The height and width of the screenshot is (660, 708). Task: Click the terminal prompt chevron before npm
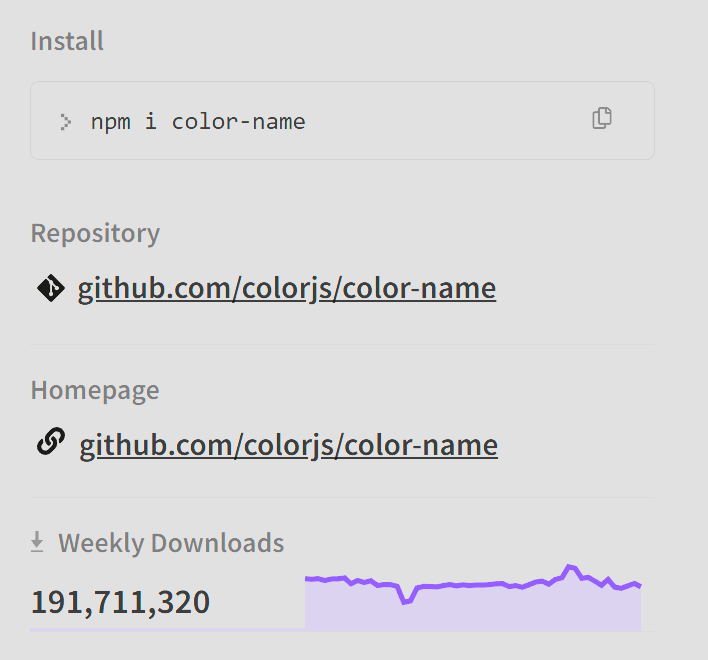66,122
